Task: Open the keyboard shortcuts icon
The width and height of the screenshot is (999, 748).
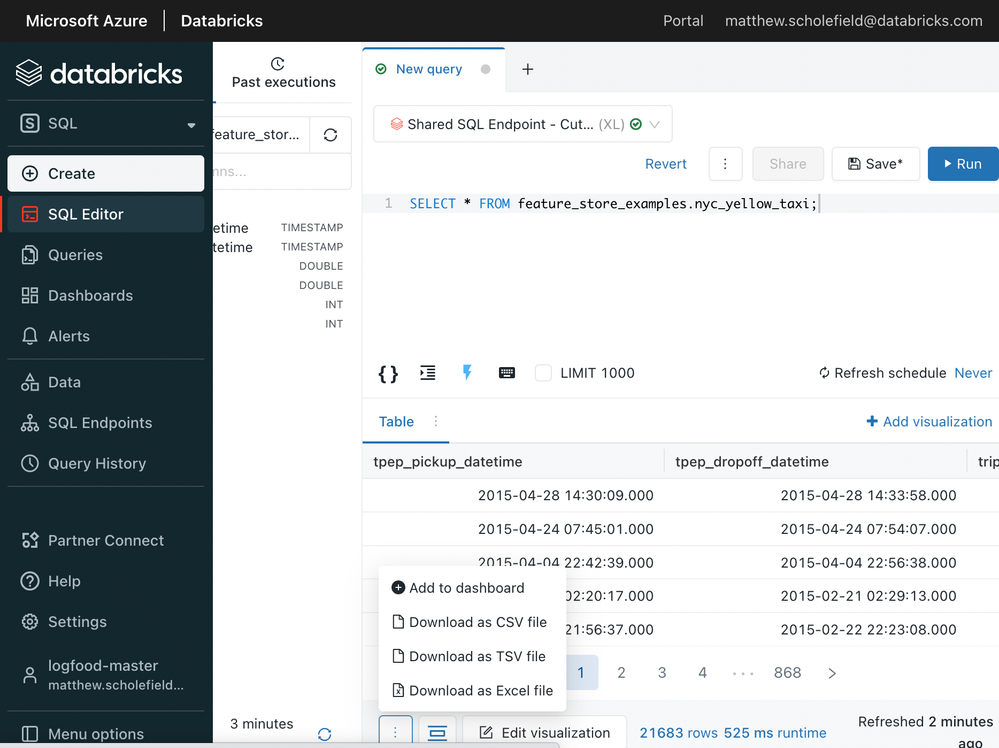Action: click(507, 373)
